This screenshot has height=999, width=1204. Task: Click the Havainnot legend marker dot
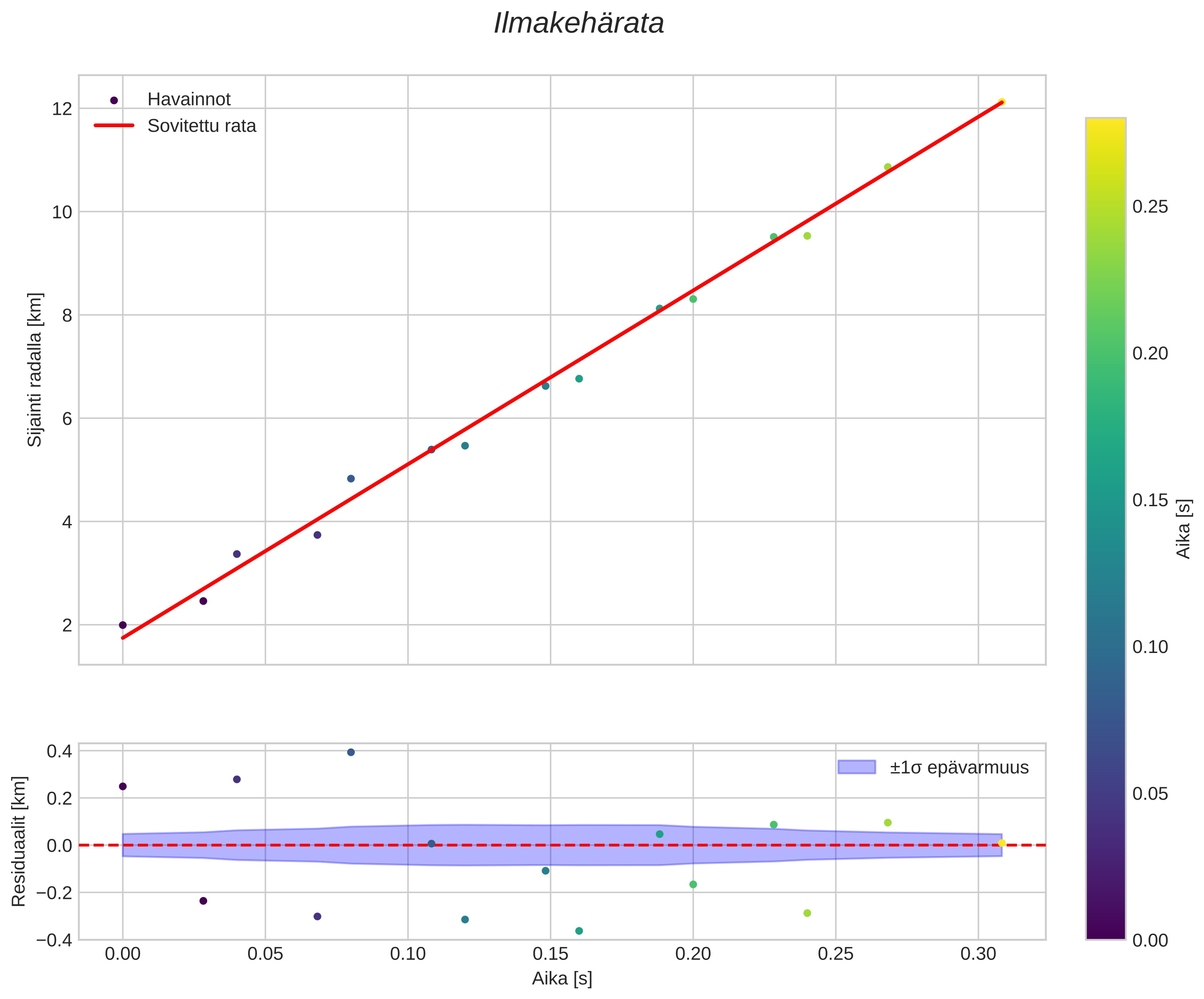coord(114,101)
